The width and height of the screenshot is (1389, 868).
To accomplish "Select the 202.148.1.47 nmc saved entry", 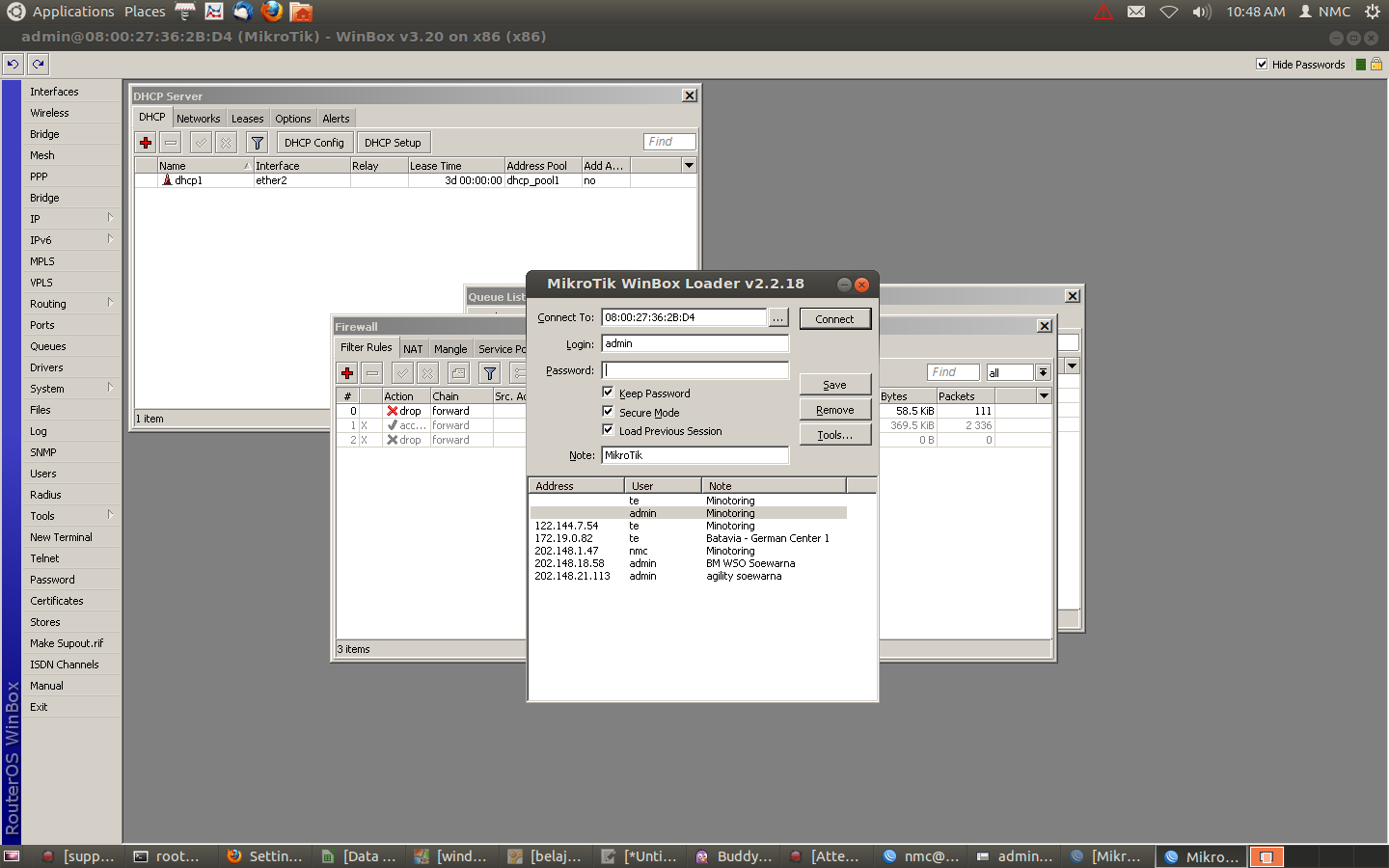I will coord(689,551).
